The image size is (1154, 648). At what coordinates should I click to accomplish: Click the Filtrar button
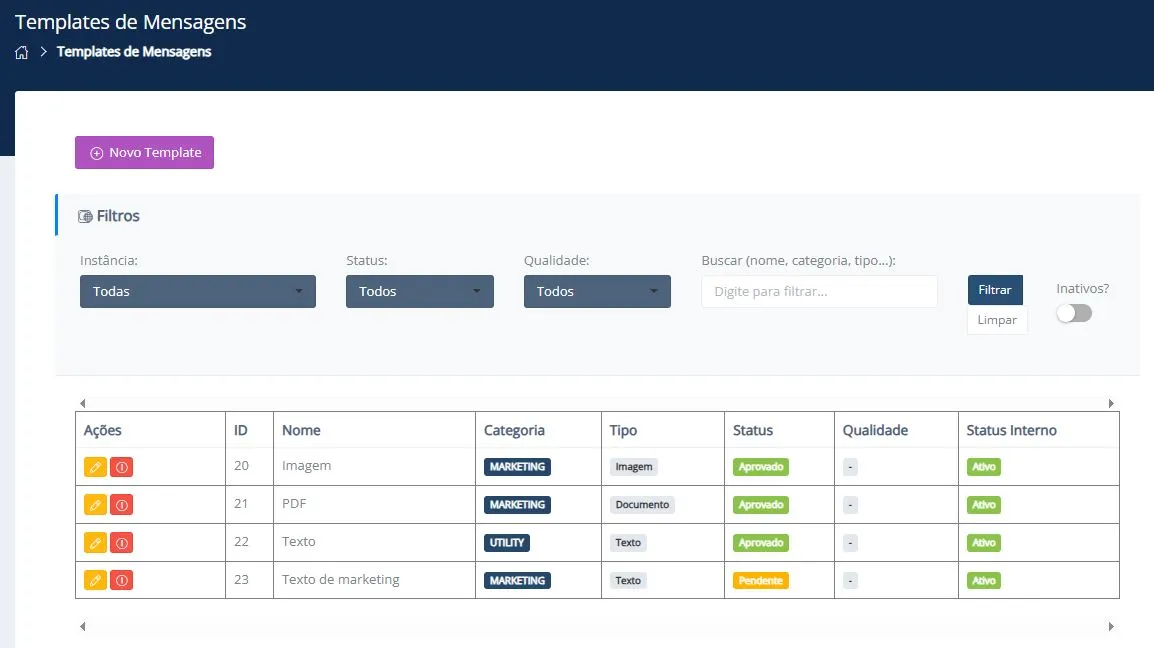pyautogui.click(x=994, y=290)
